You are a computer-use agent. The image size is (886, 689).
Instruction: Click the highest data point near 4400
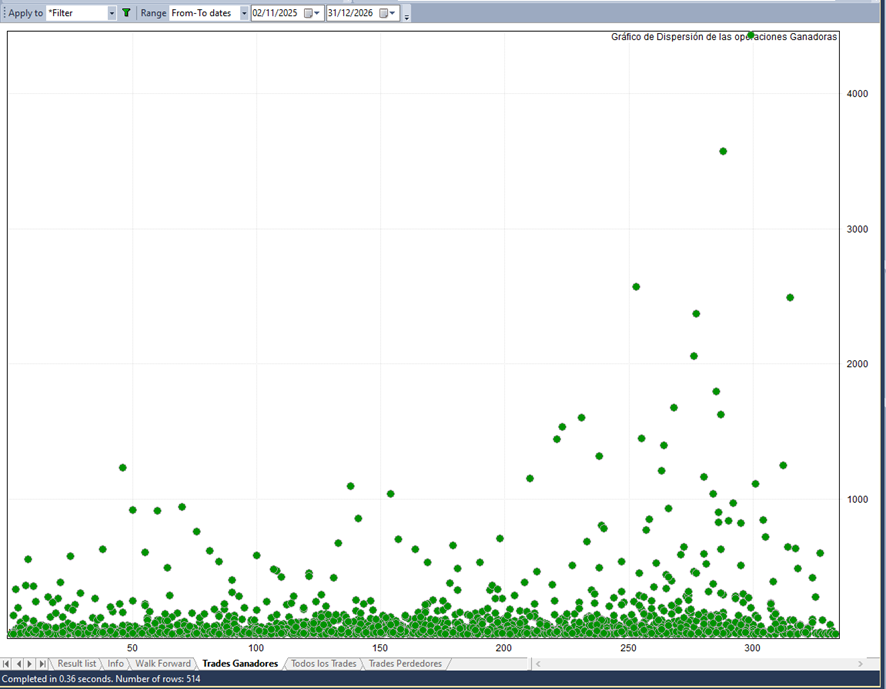point(751,35)
